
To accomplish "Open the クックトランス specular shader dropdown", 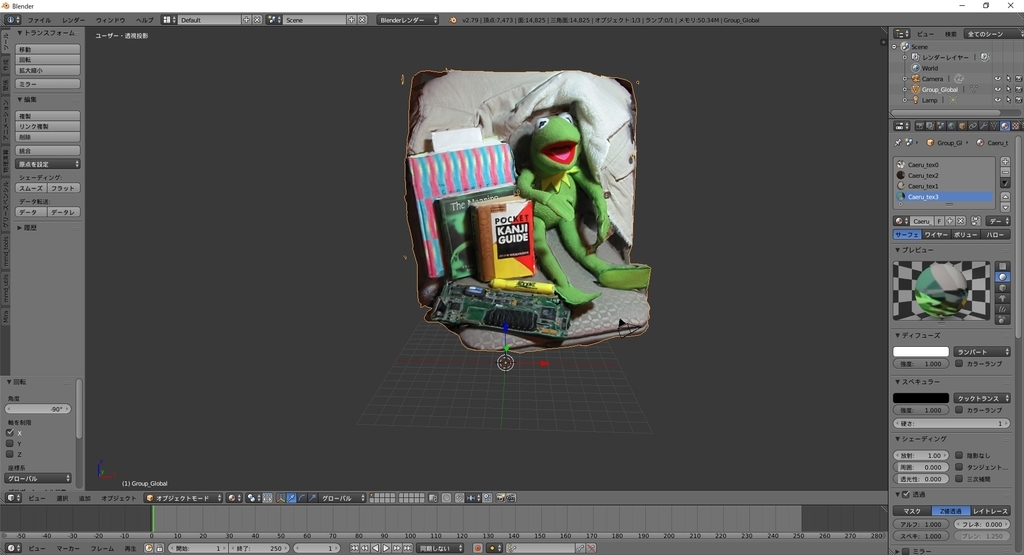I will pos(982,398).
